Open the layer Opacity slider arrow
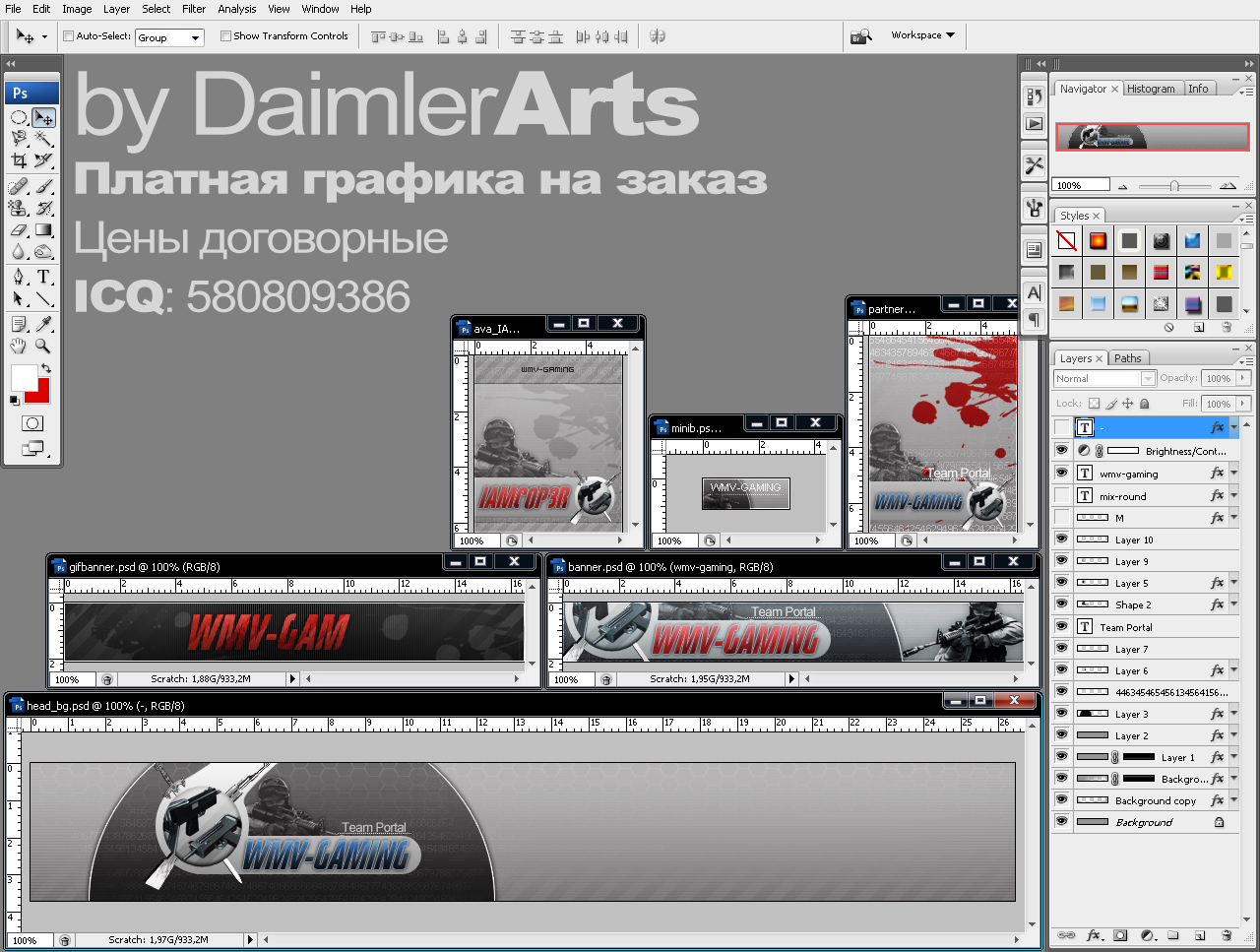The height and width of the screenshot is (952, 1260). [x=1243, y=378]
